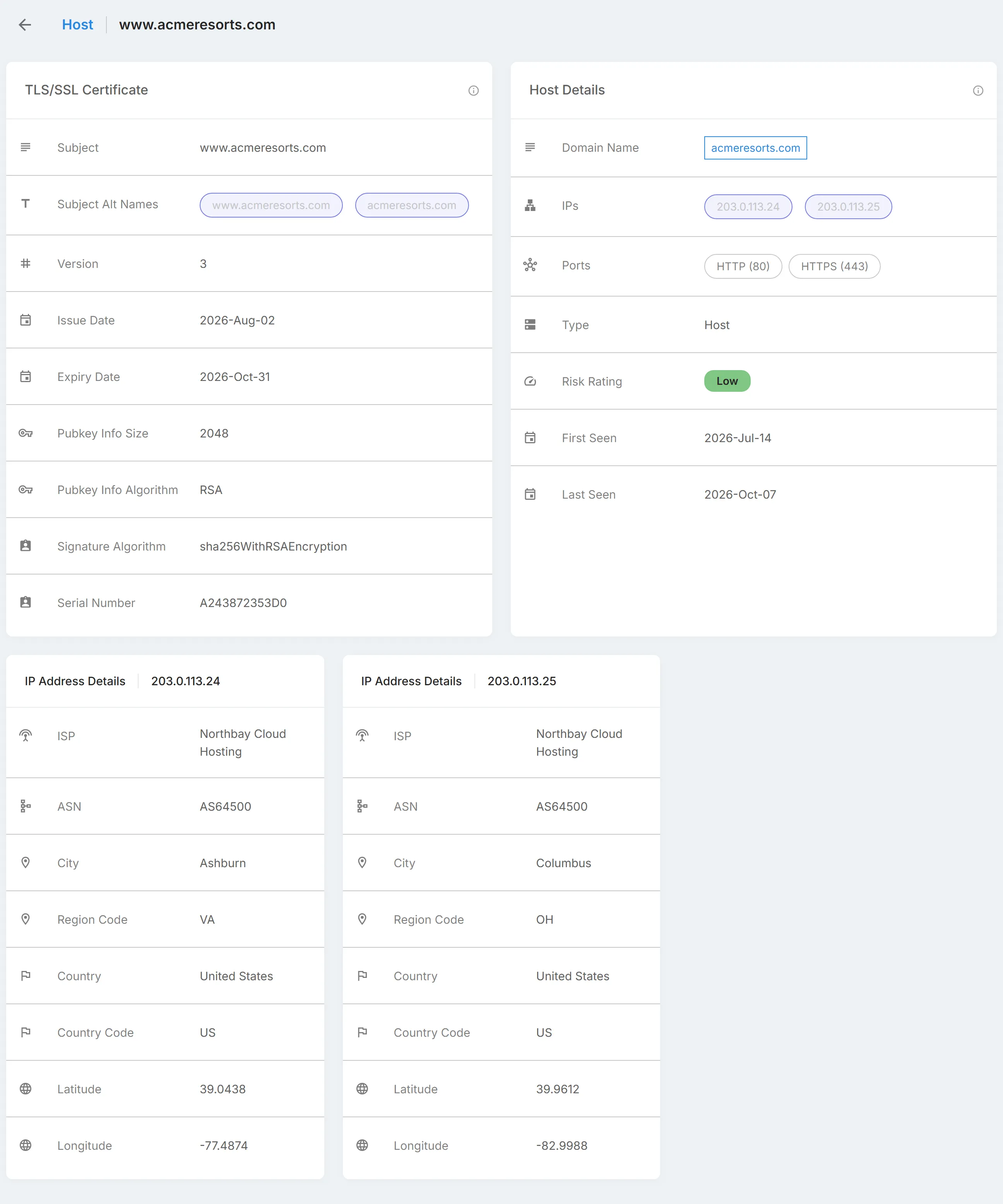Image resolution: width=1003 pixels, height=1204 pixels.
Task: Click the Low risk rating badge
Action: pyautogui.click(x=727, y=381)
